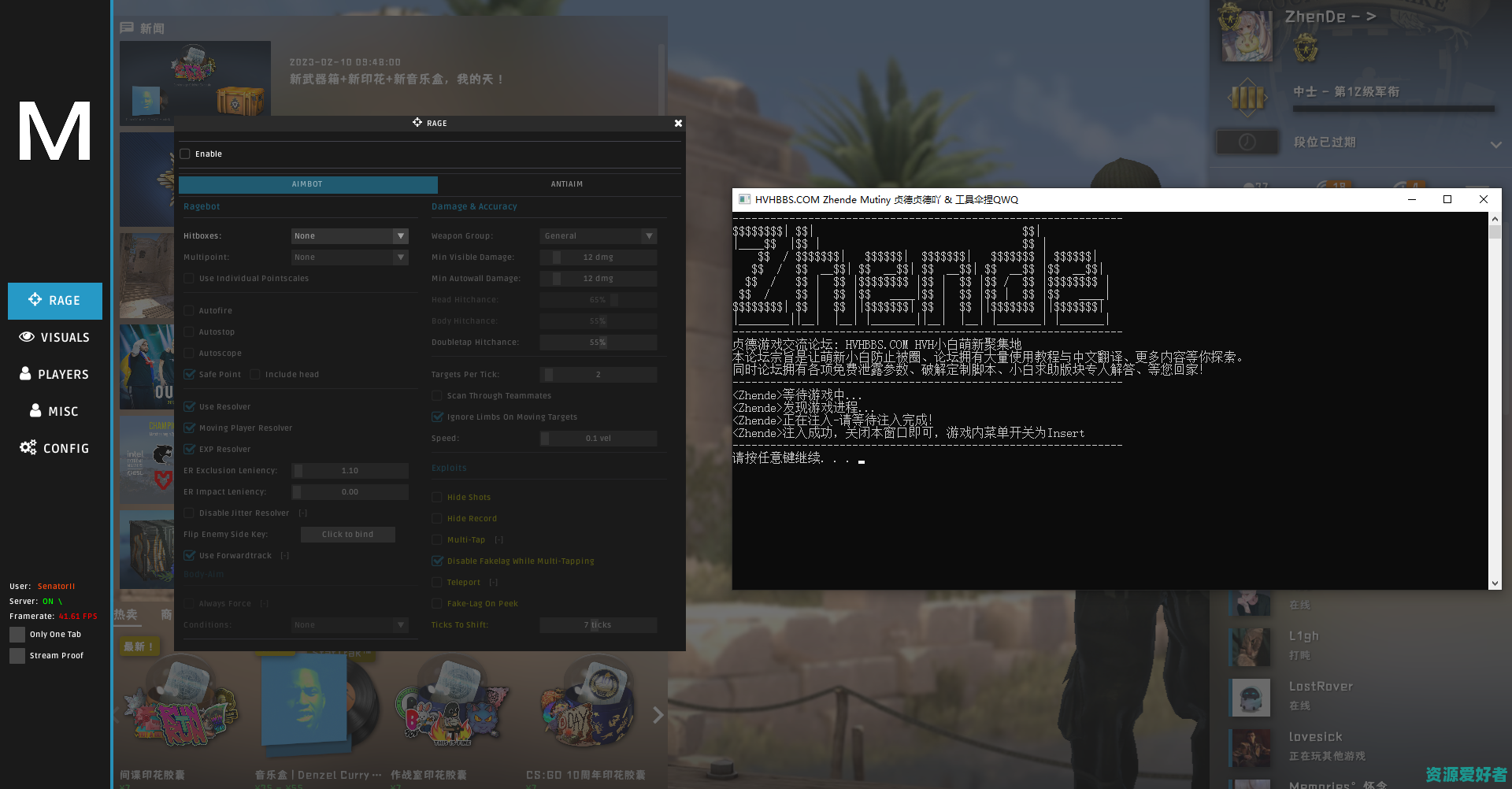Adjust the Min Visible Damage slider
The height and width of the screenshot is (789, 1512).
(598, 257)
